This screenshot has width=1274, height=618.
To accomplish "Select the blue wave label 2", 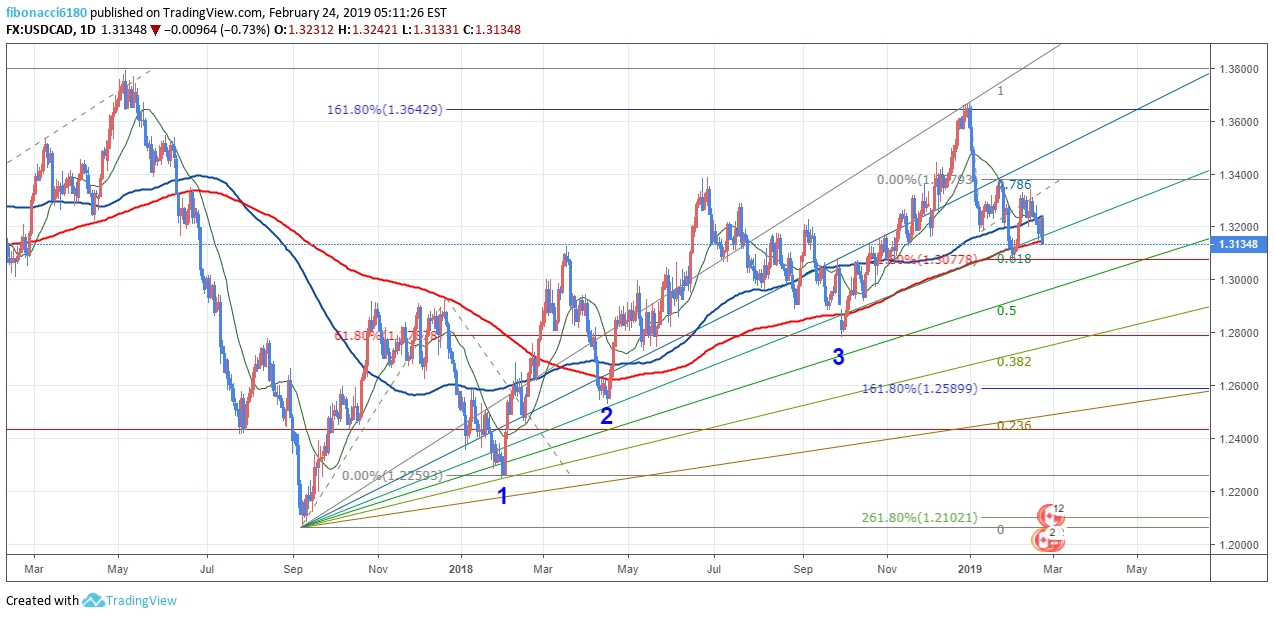I will click(606, 417).
